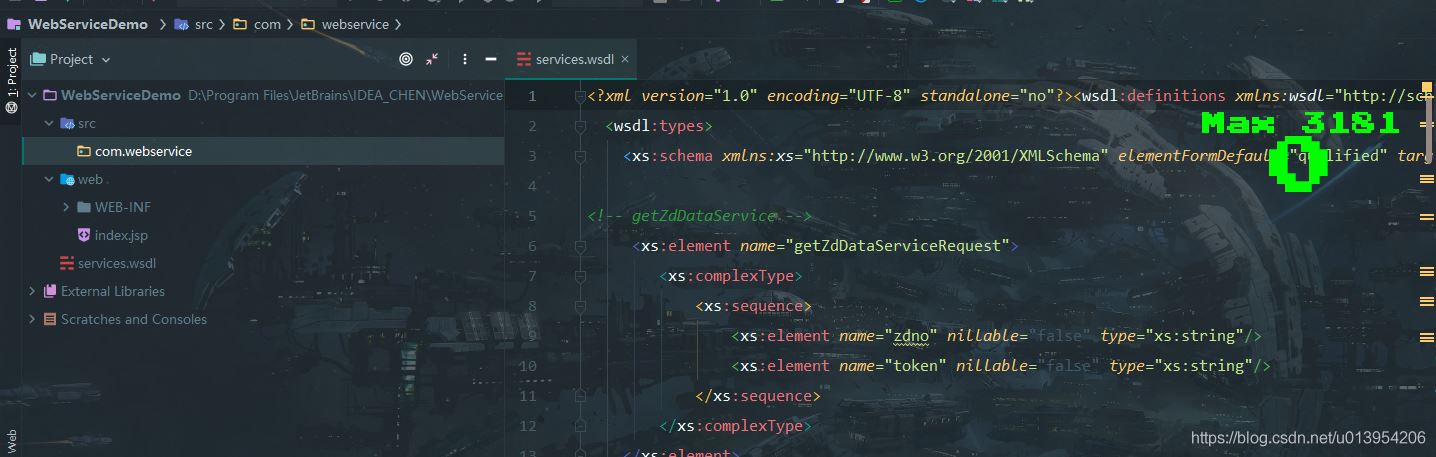1436x457 pixels.
Task: Click fold end marker at line 11
Action: (x=580, y=396)
